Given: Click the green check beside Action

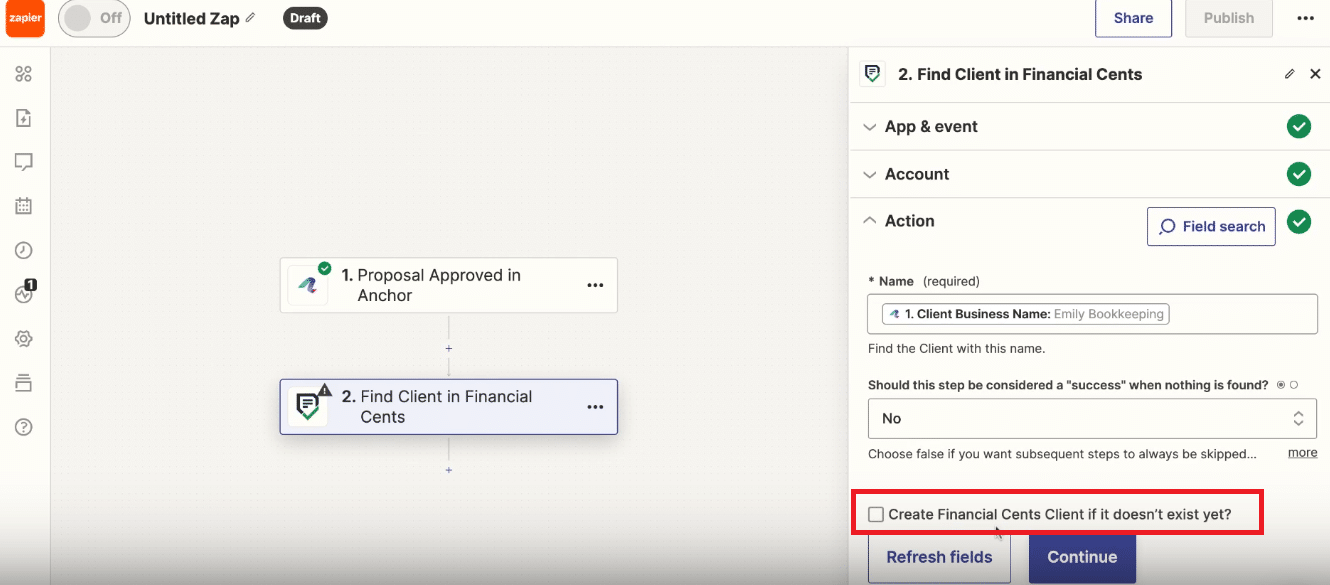Looking at the screenshot, I should (1299, 221).
